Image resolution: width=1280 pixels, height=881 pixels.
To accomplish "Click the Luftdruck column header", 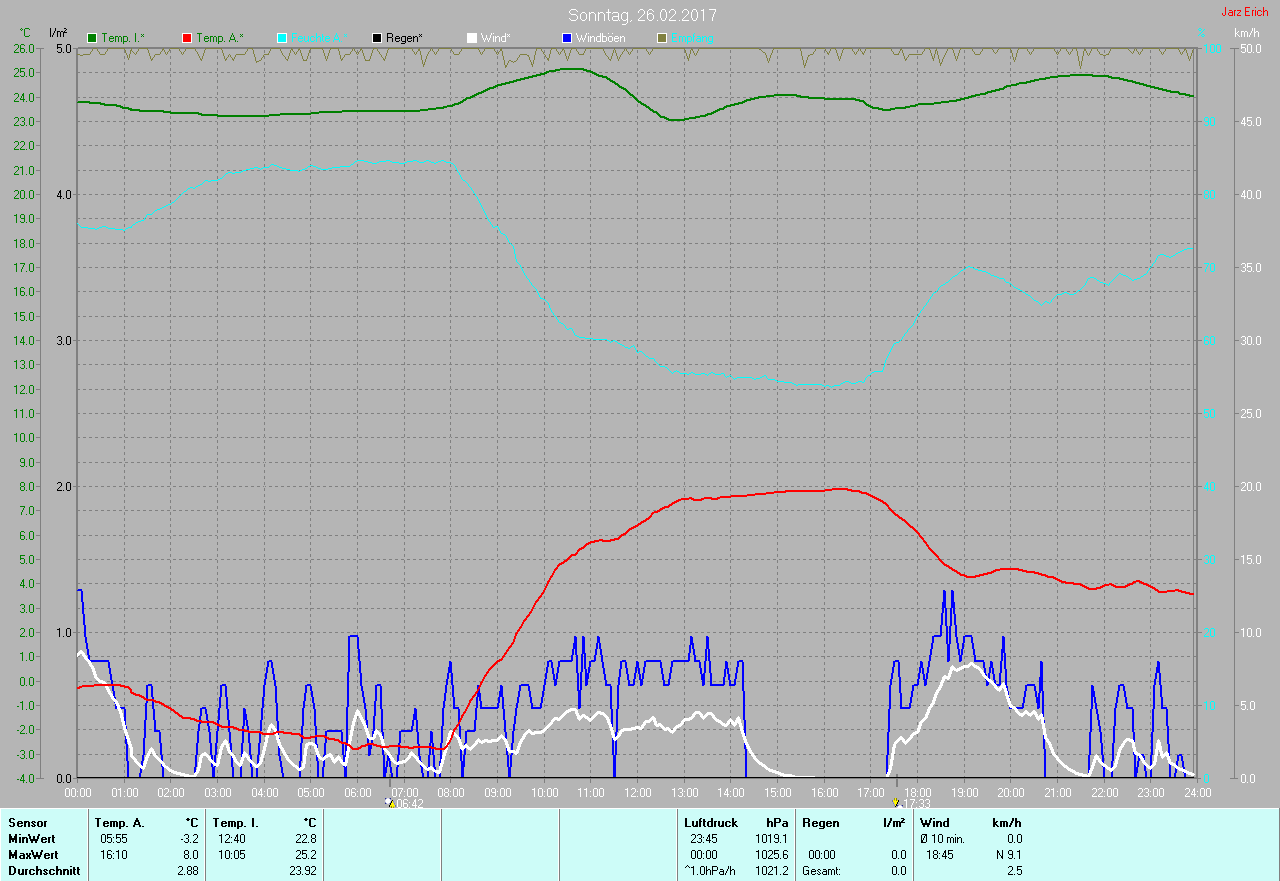I will tap(711, 822).
